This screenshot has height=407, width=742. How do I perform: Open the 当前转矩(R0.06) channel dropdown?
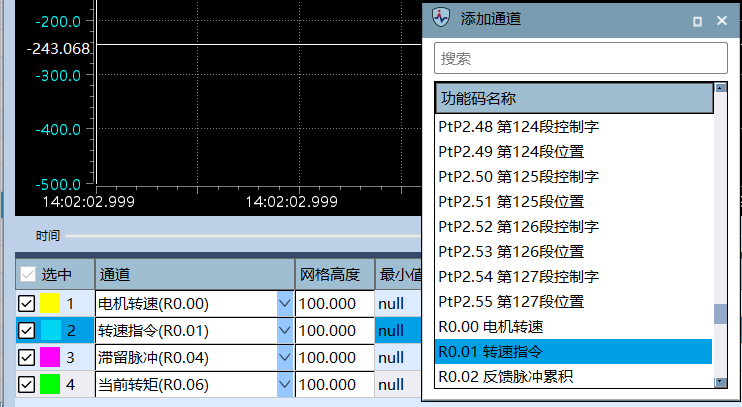(x=284, y=384)
